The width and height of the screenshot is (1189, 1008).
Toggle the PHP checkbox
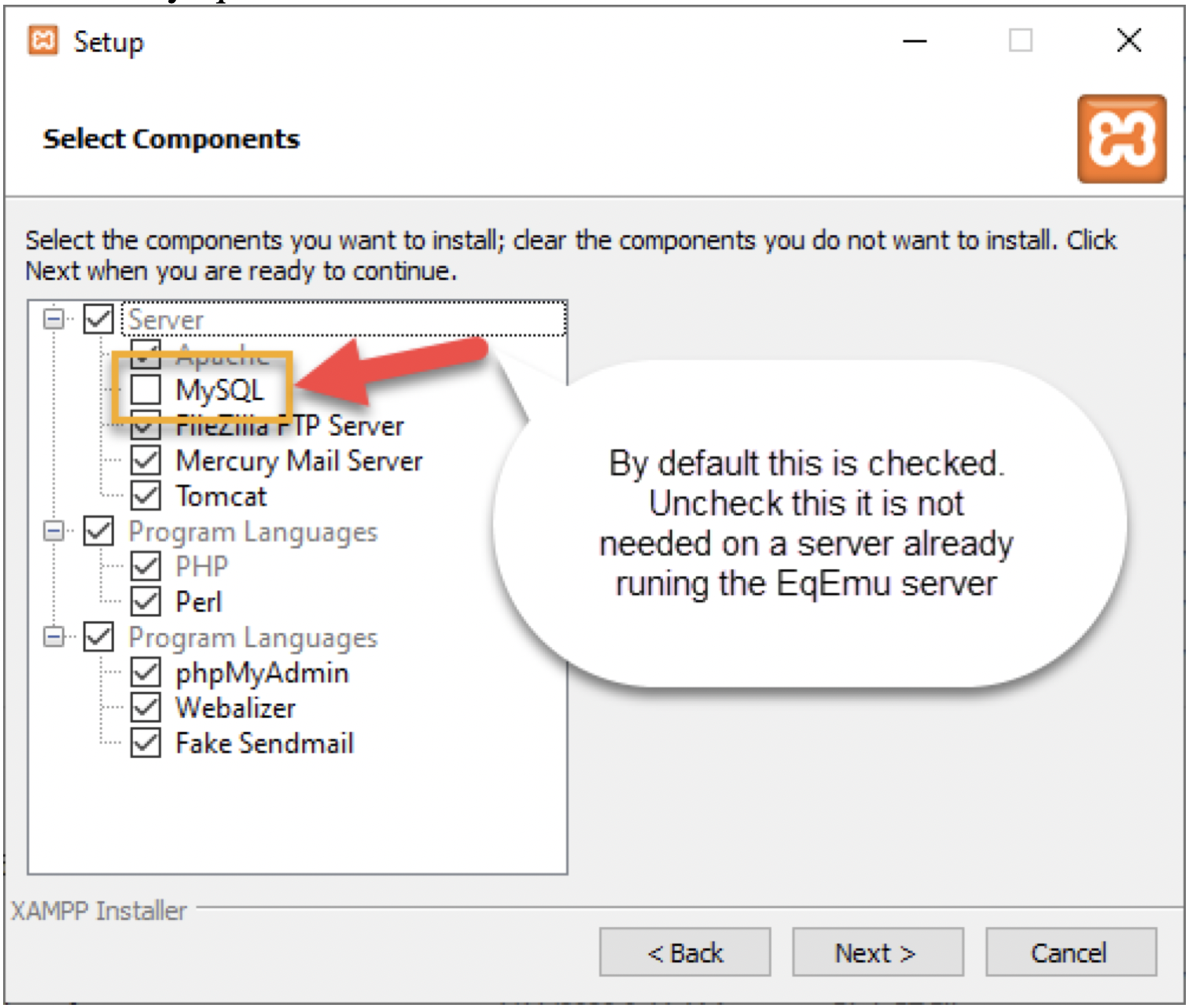coord(145,565)
